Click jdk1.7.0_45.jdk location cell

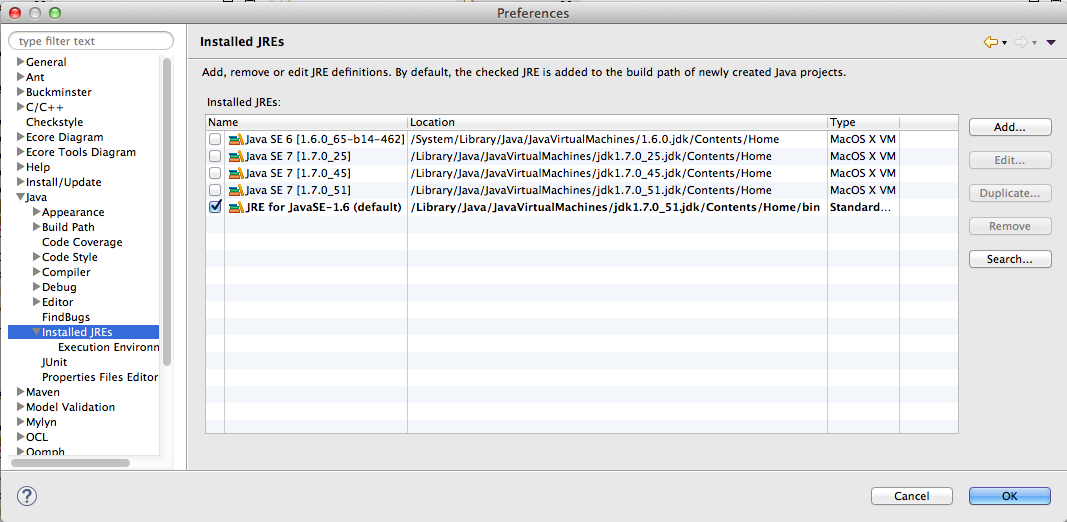[591, 173]
